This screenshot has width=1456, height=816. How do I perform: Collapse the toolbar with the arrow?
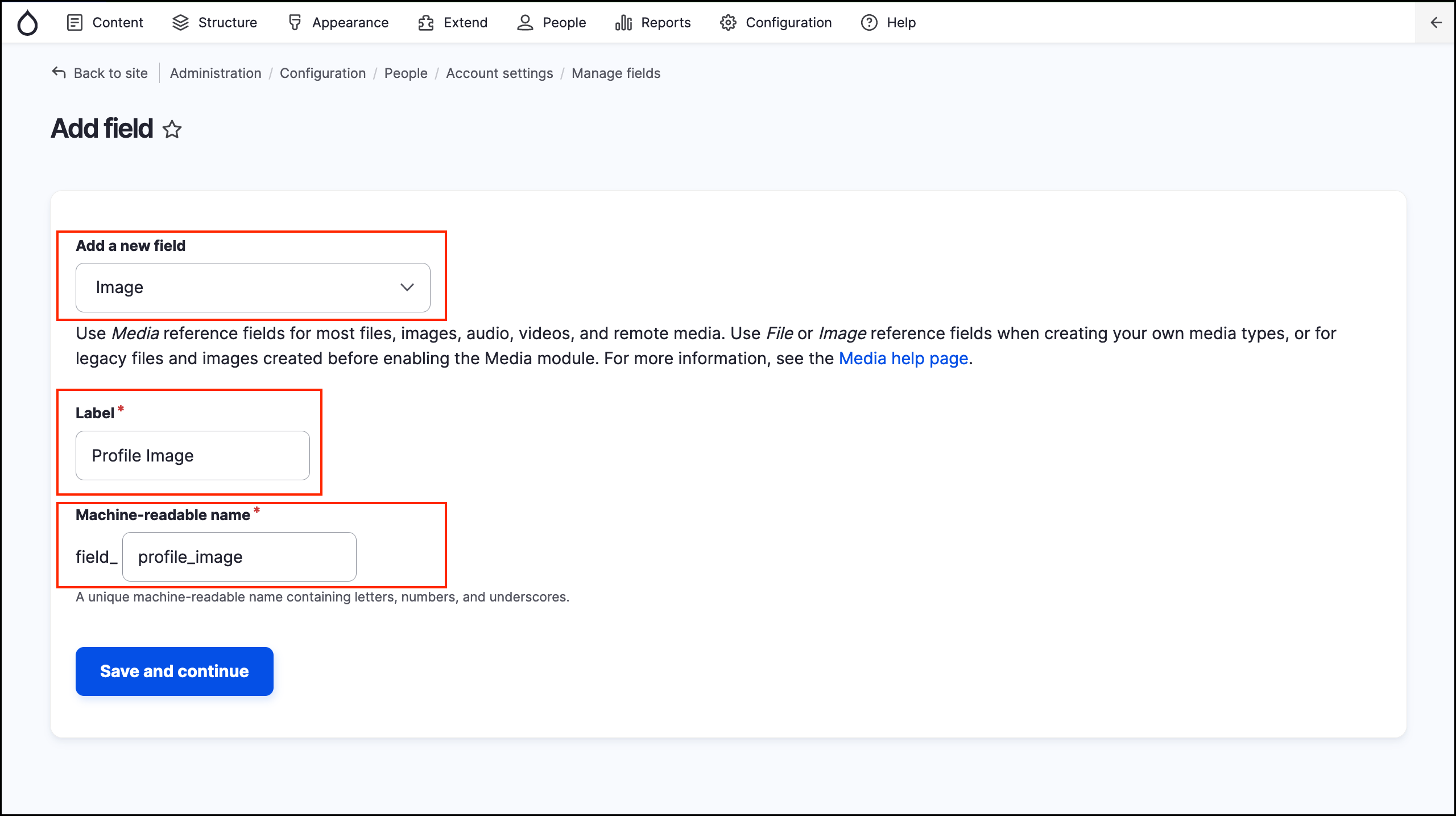coord(1436,23)
